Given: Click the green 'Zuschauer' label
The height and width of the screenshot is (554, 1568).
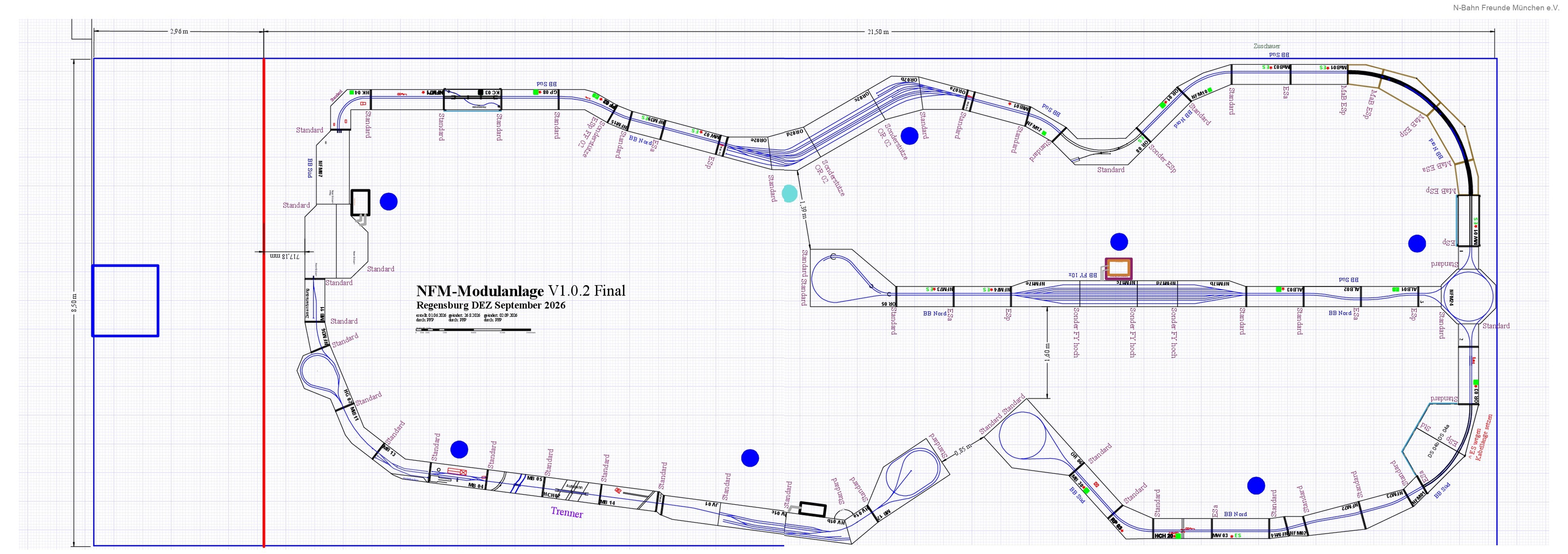Looking at the screenshot, I should point(1267,46).
